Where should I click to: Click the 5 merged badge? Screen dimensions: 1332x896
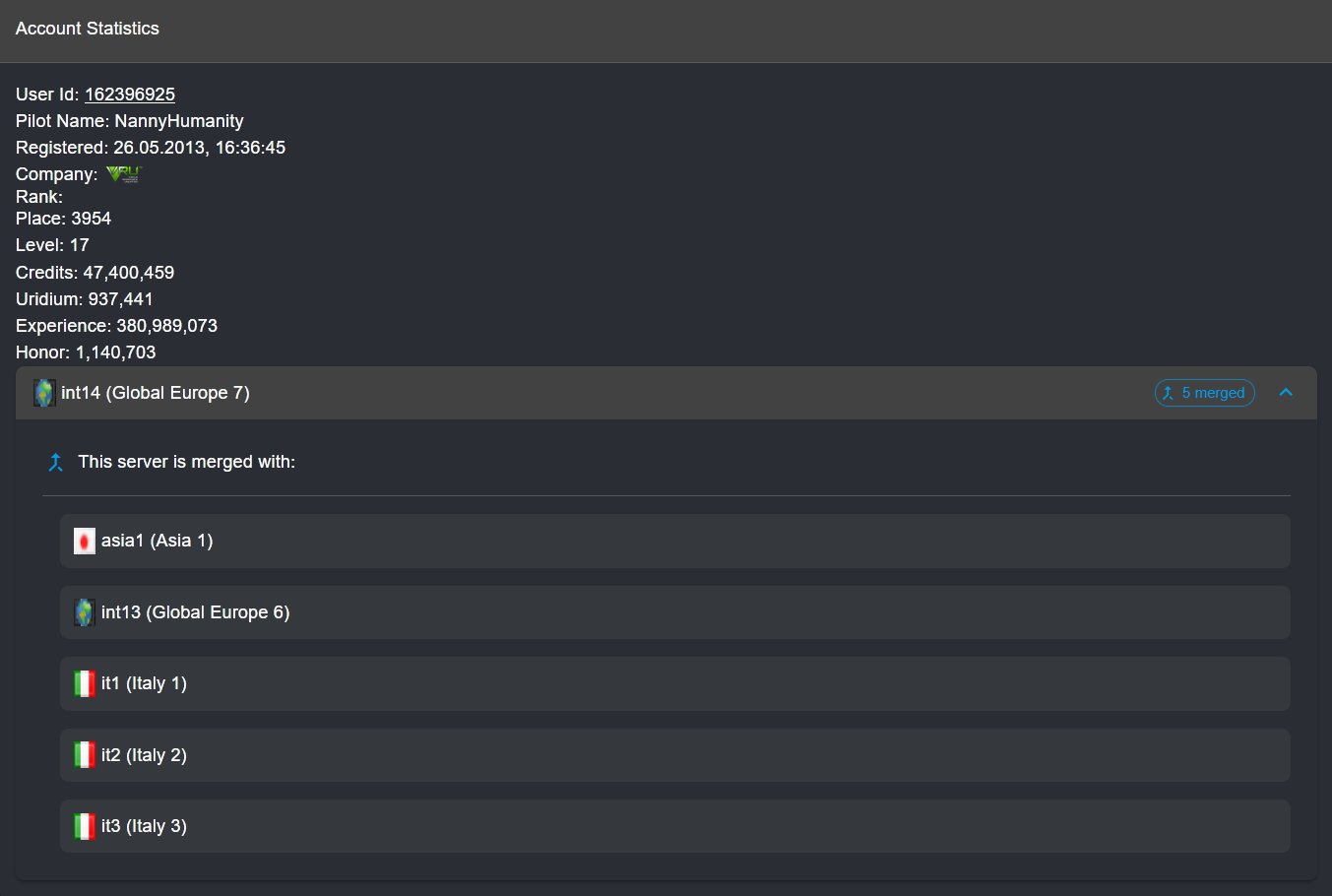1205,393
